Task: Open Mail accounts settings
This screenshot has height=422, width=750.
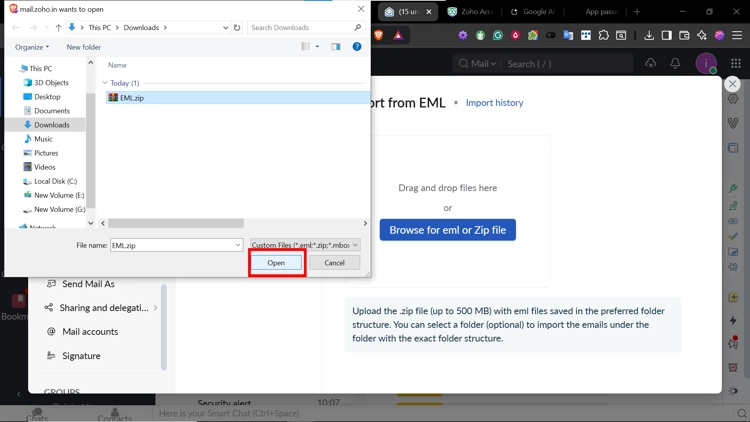Action: pos(82,332)
